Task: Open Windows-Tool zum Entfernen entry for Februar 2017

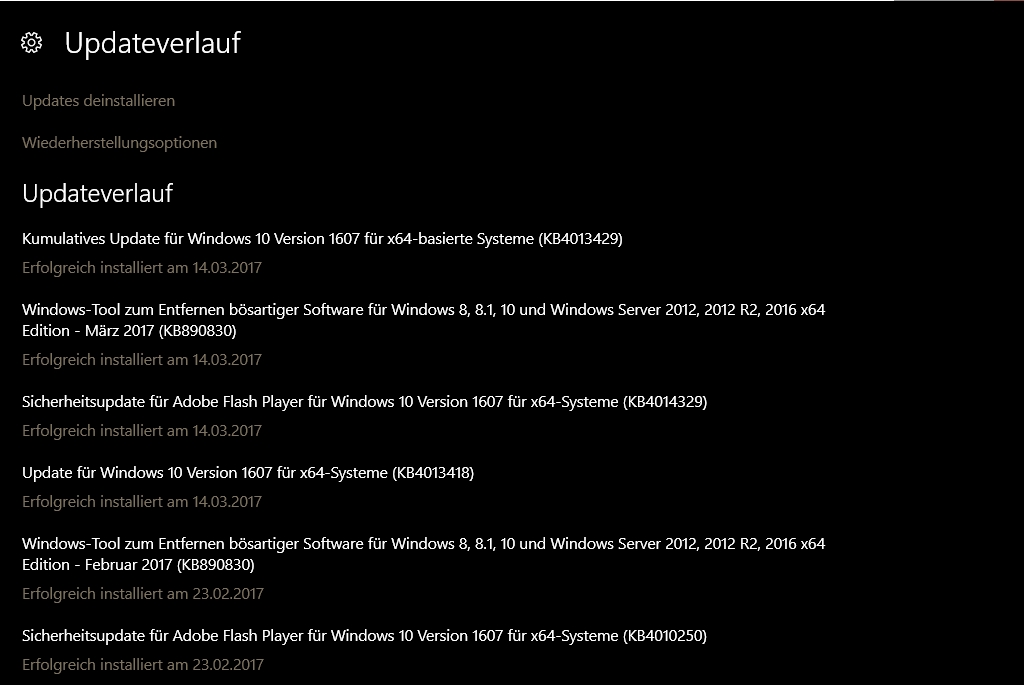Action: (423, 544)
